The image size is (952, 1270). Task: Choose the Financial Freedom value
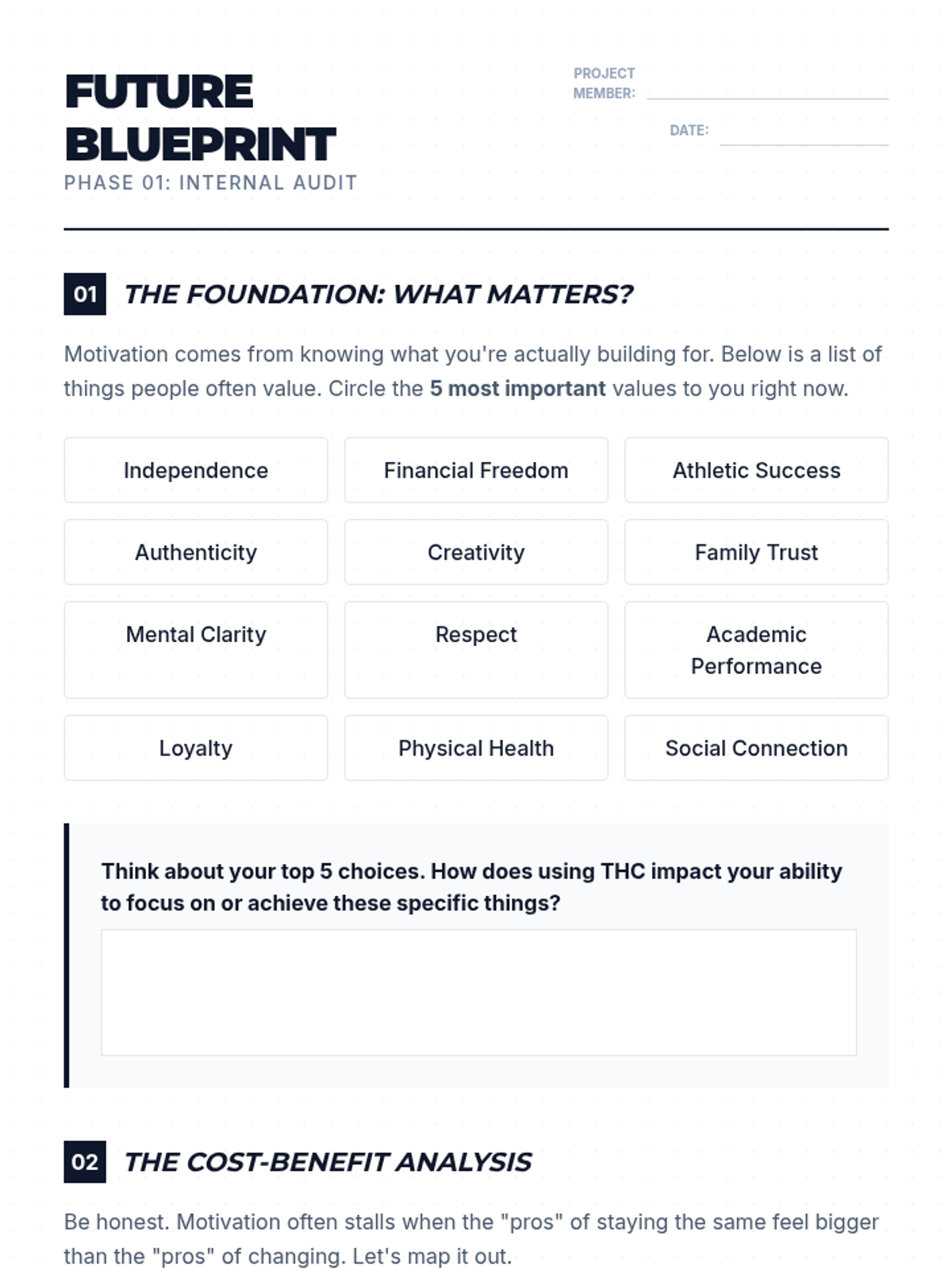click(476, 470)
